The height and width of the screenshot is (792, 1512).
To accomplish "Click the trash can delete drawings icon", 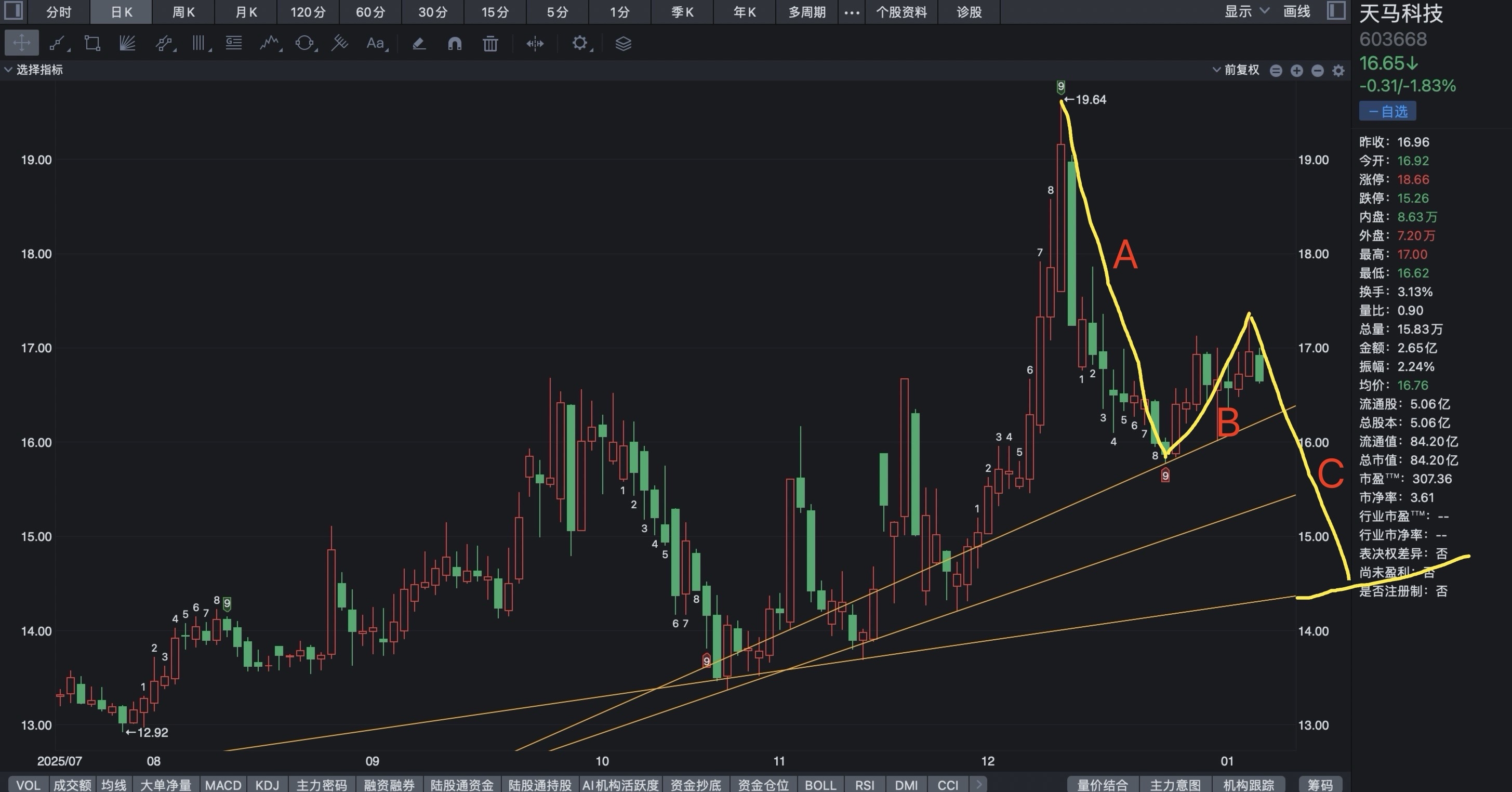I will (490, 44).
